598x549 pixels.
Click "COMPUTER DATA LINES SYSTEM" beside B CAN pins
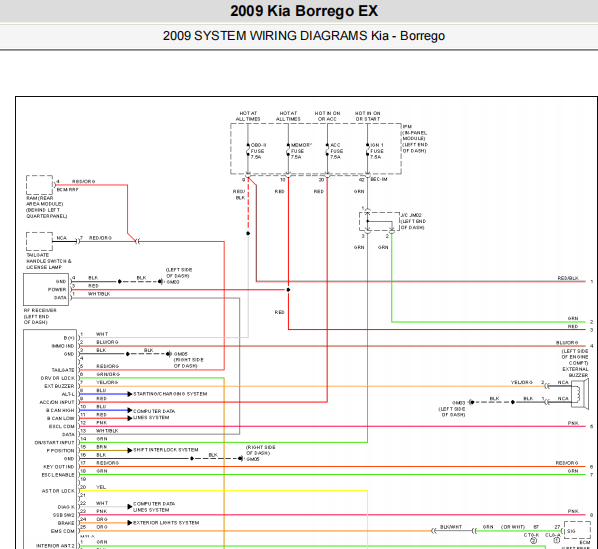154,414
